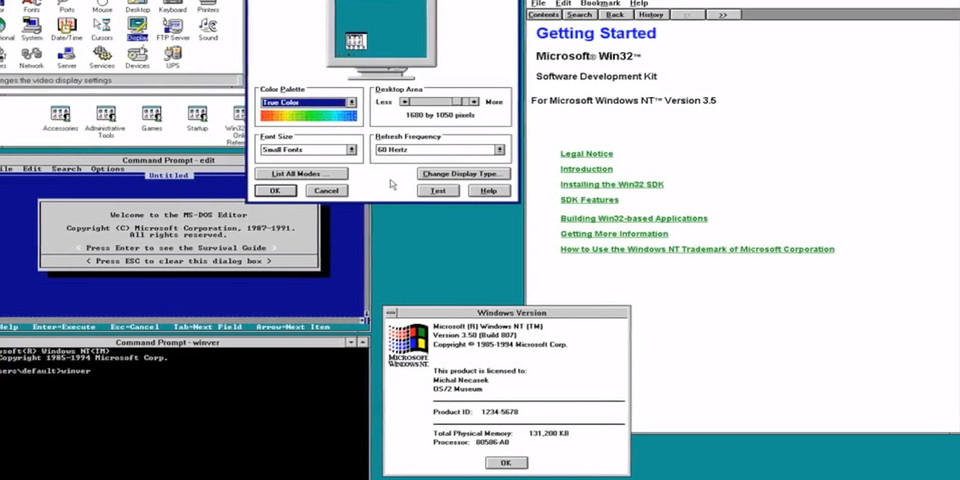Open the Server control panel icon
Screen dimensions: 960x480
click(x=67, y=58)
